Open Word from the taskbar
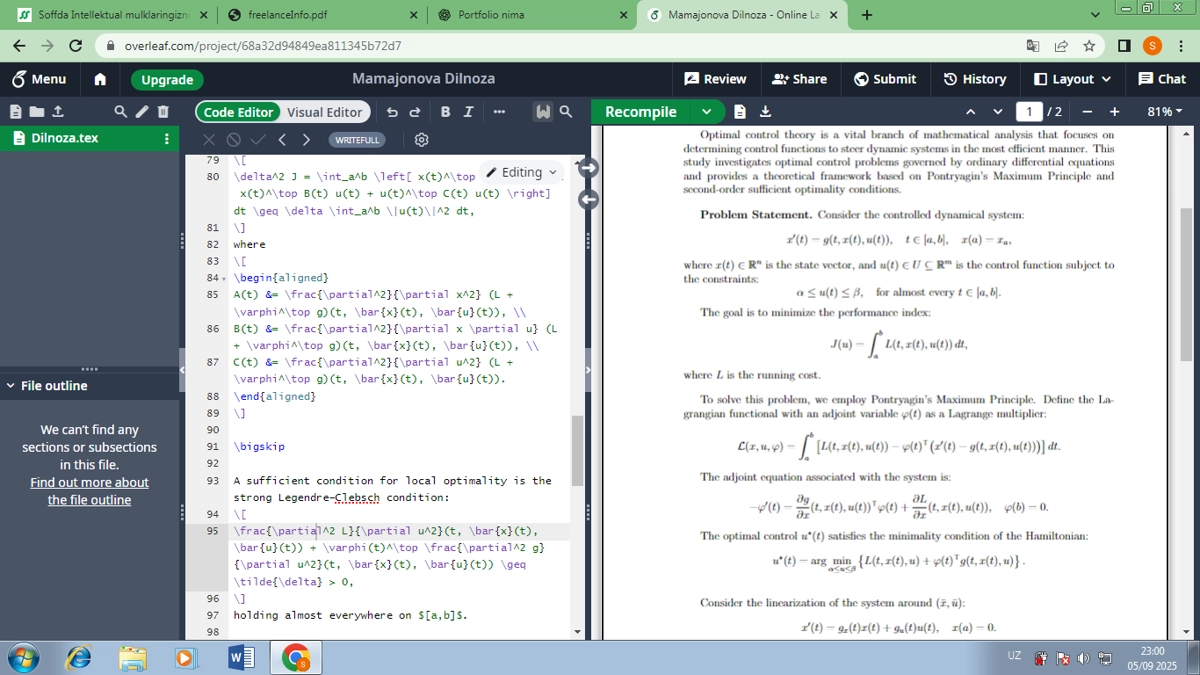Image resolution: width=1200 pixels, height=675 pixels. (241, 658)
